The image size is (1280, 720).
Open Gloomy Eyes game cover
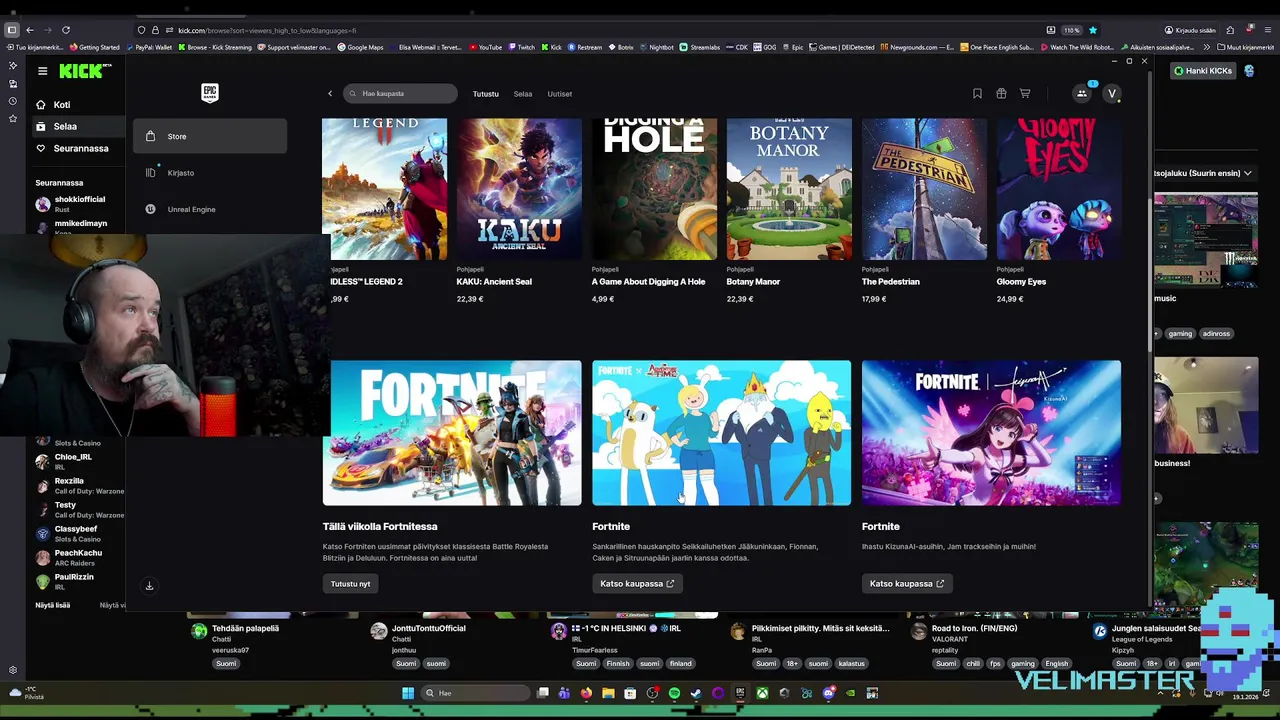coord(1059,189)
